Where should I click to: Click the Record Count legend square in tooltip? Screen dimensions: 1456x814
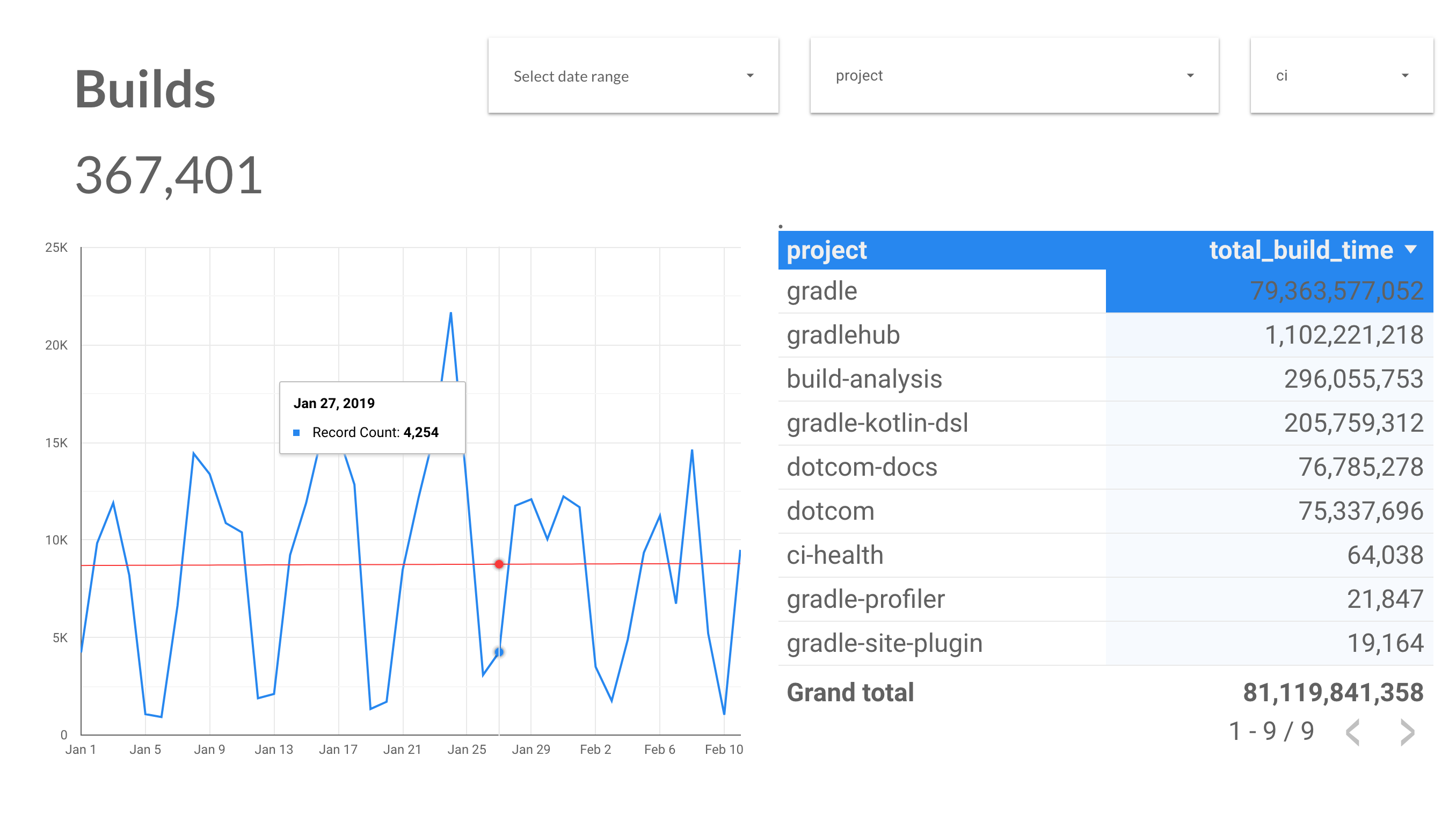coord(296,432)
